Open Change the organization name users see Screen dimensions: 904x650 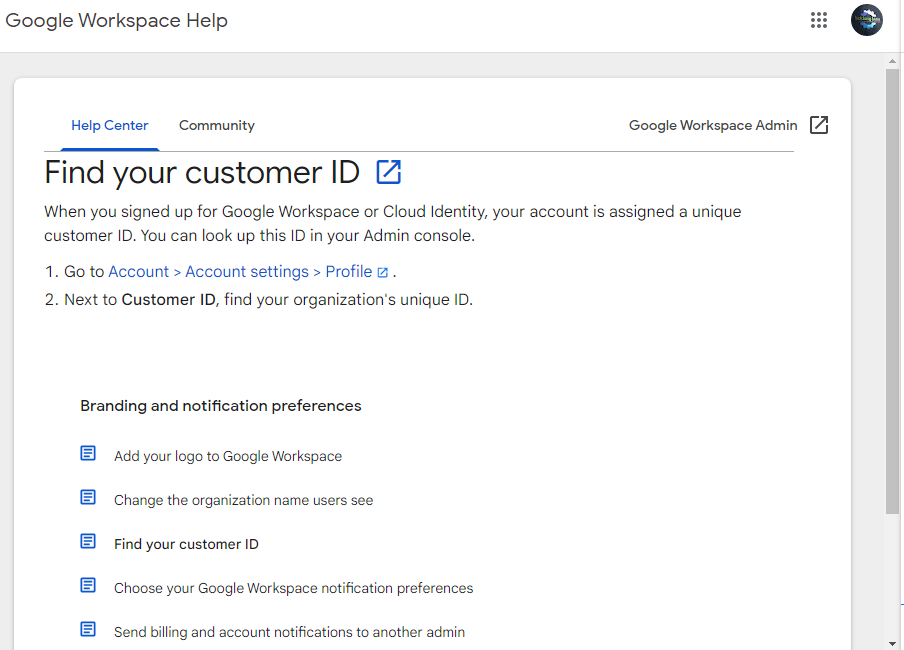coord(243,500)
